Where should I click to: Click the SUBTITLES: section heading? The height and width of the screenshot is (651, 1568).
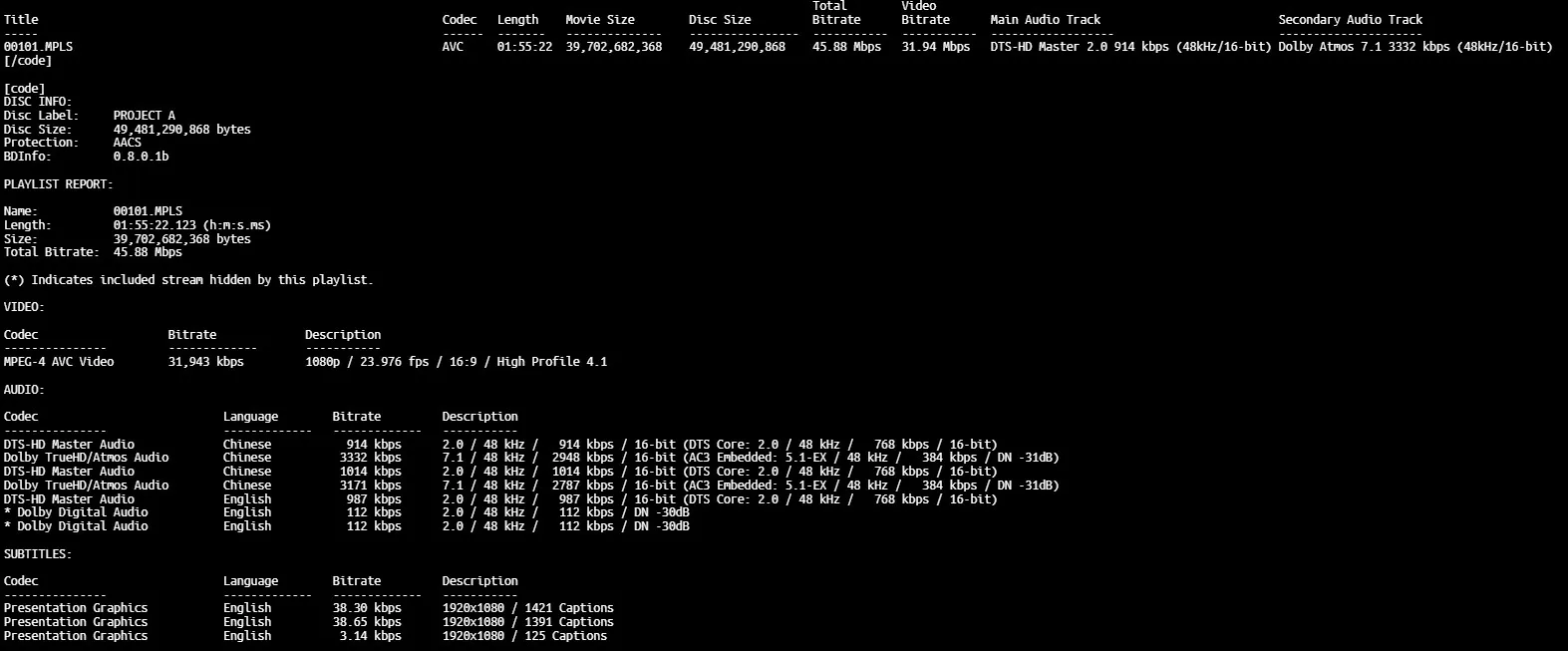pyautogui.click(x=38, y=554)
